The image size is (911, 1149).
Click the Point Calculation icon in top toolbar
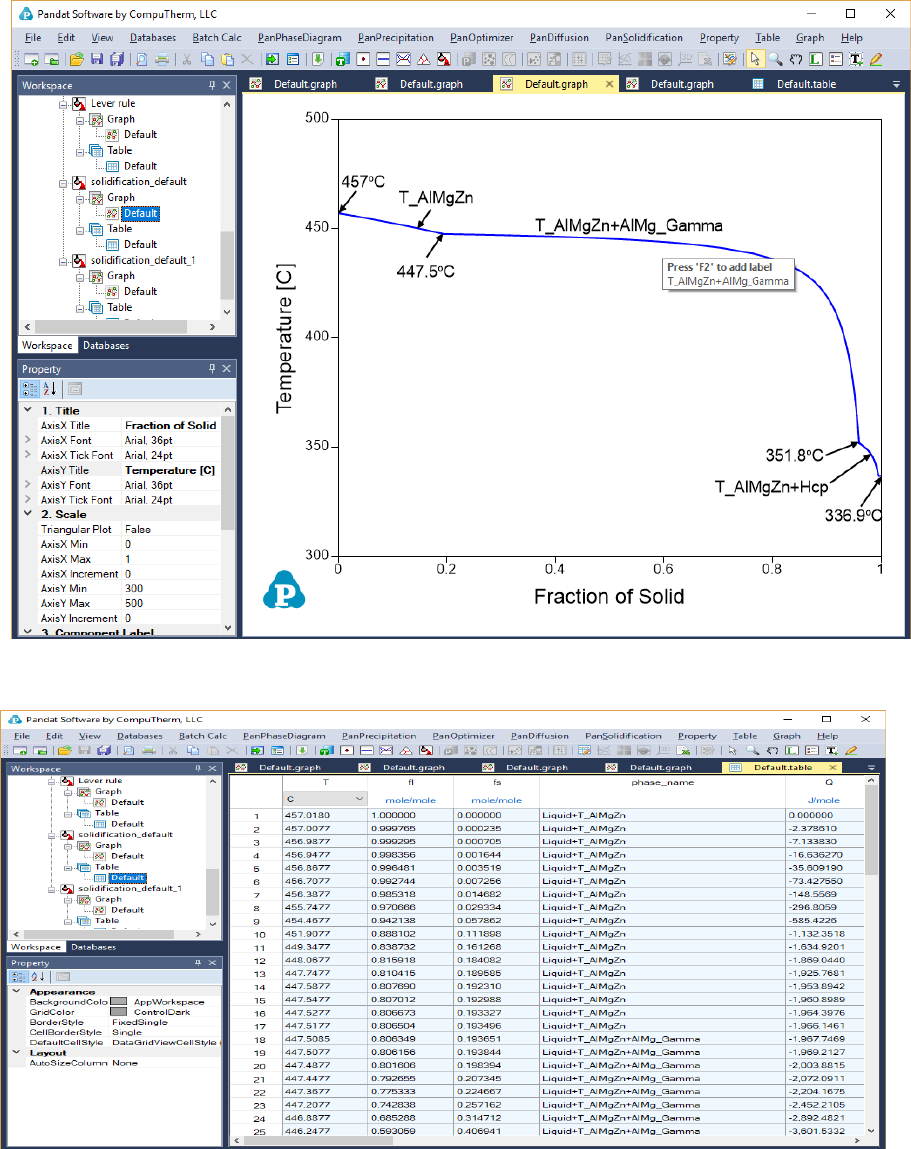[364, 59]
